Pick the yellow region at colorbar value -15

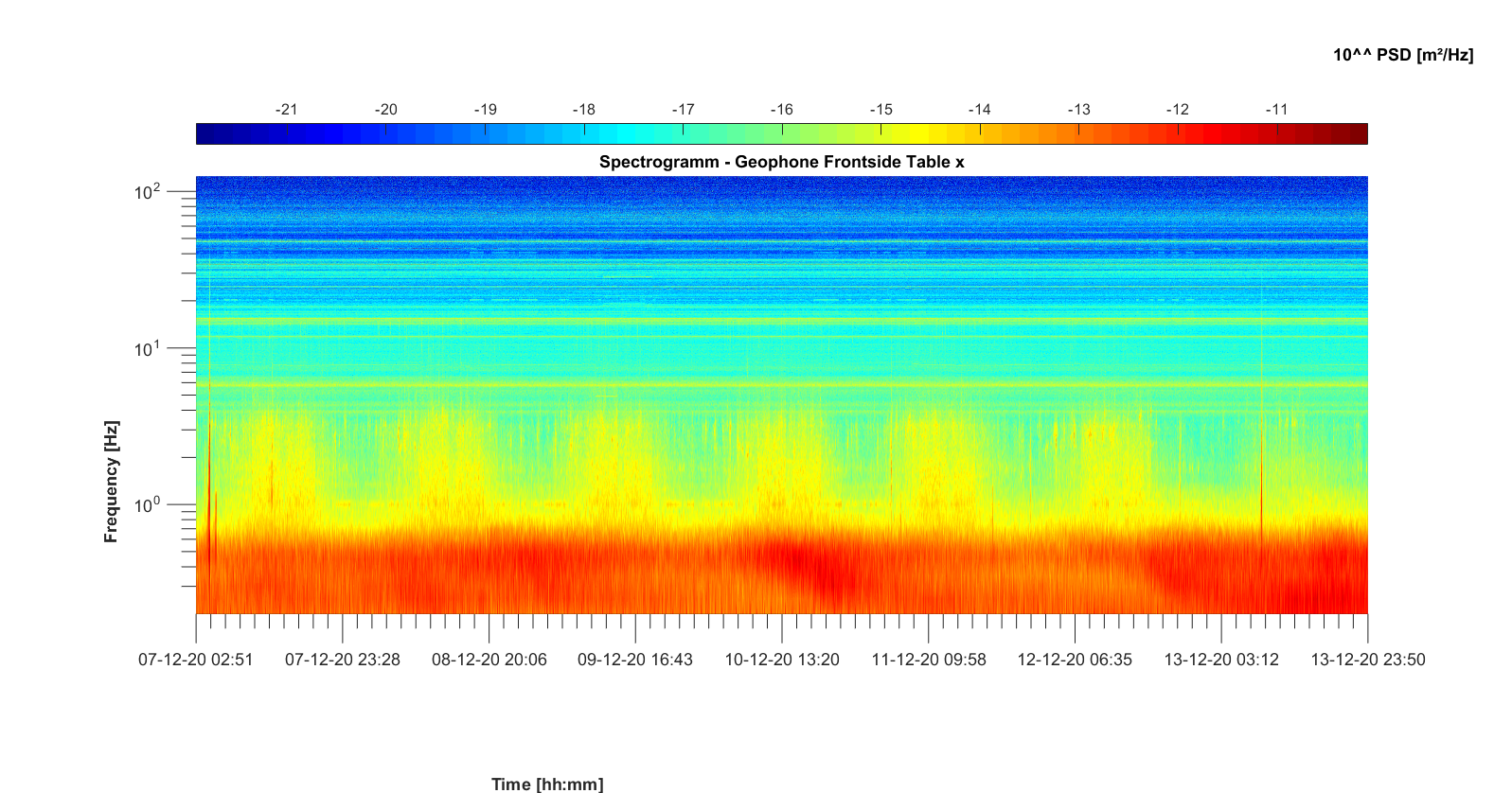click(881, 134)
